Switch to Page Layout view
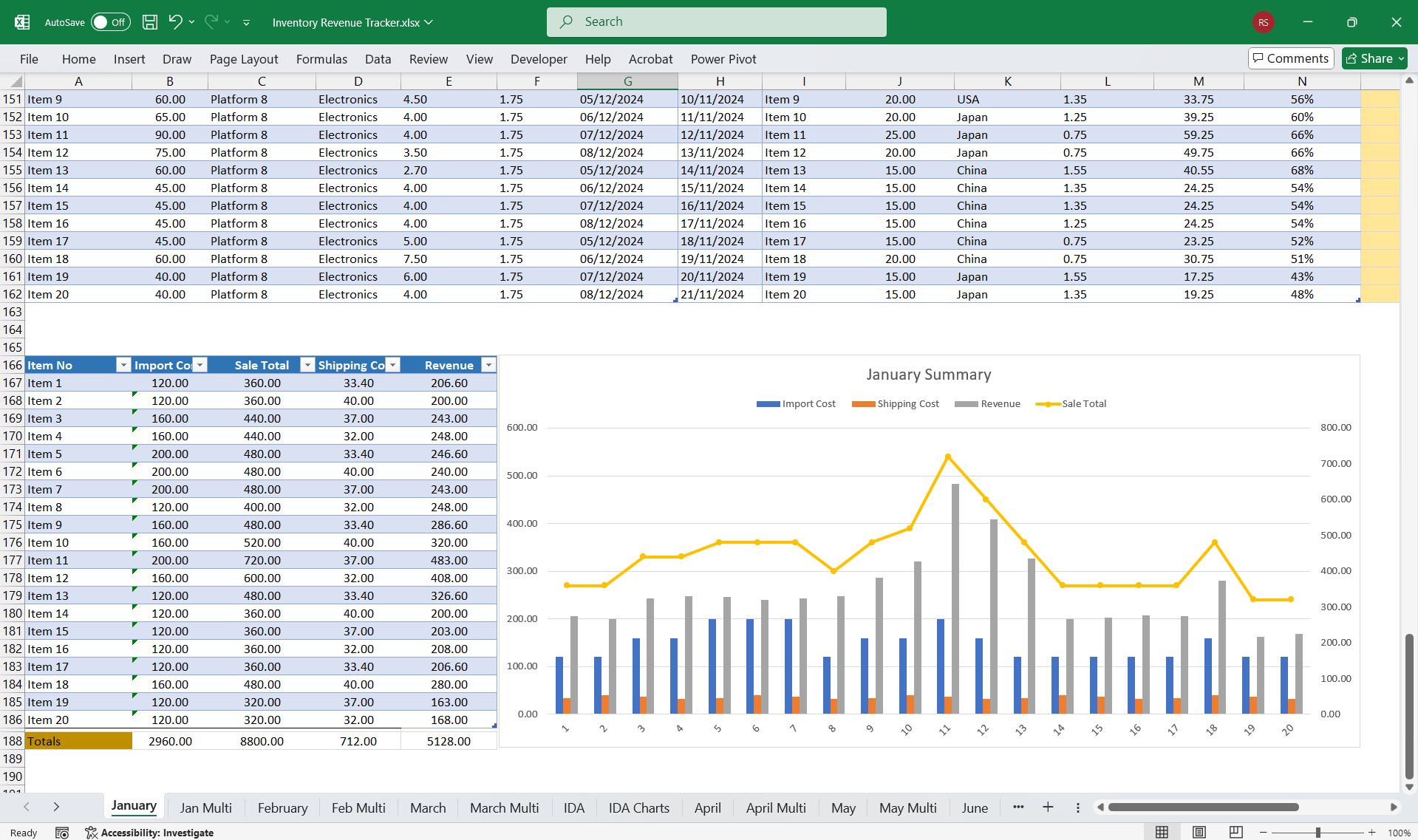 tap(1199, 832)
